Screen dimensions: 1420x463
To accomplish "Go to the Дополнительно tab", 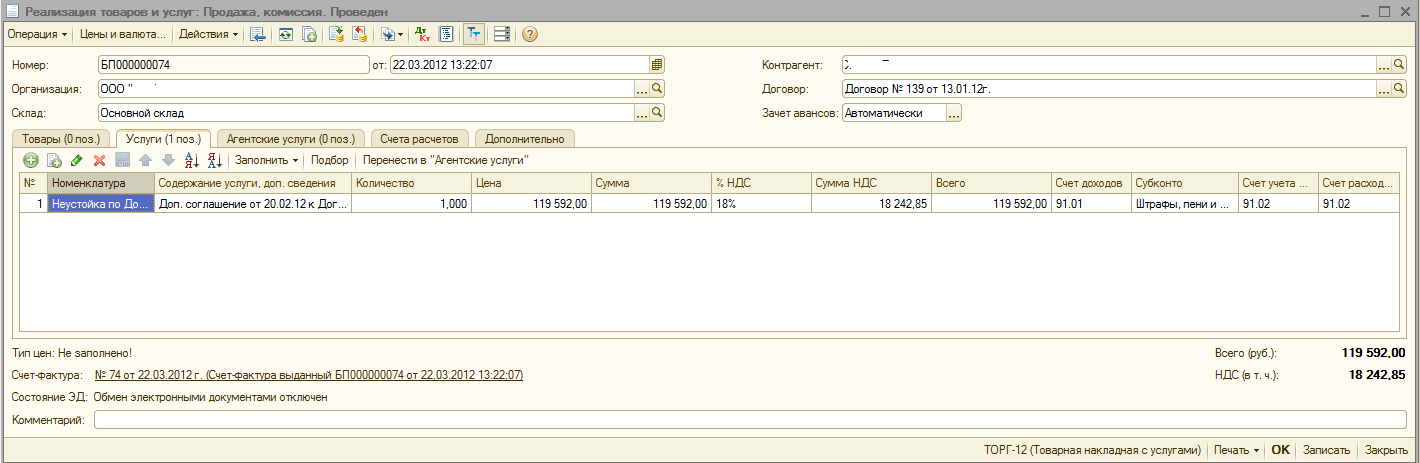I will coord(525,139).
